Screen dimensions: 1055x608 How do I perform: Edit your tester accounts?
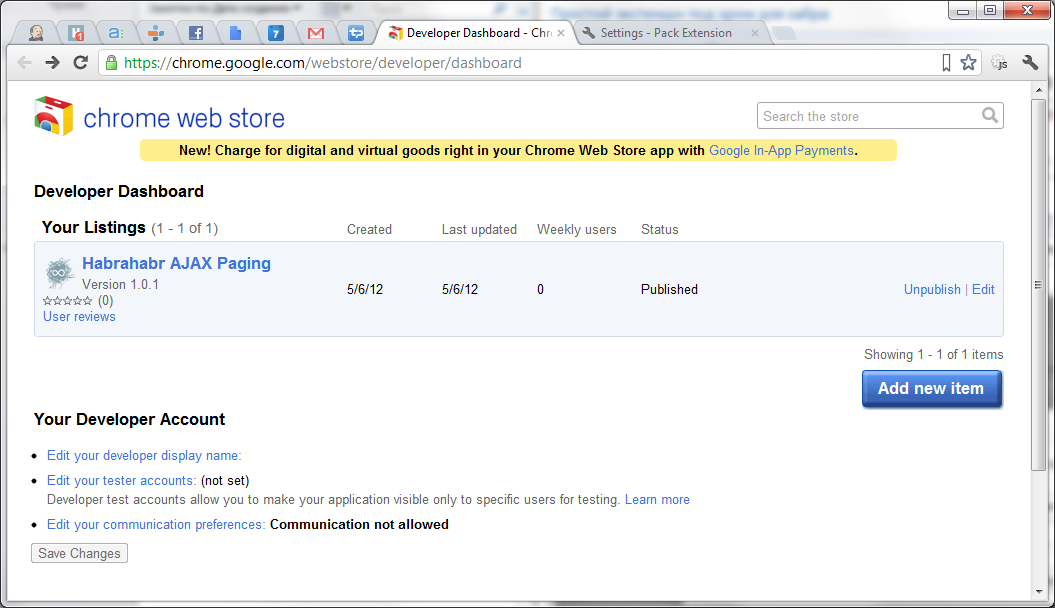pyautogui.click(x=122, y=480)
